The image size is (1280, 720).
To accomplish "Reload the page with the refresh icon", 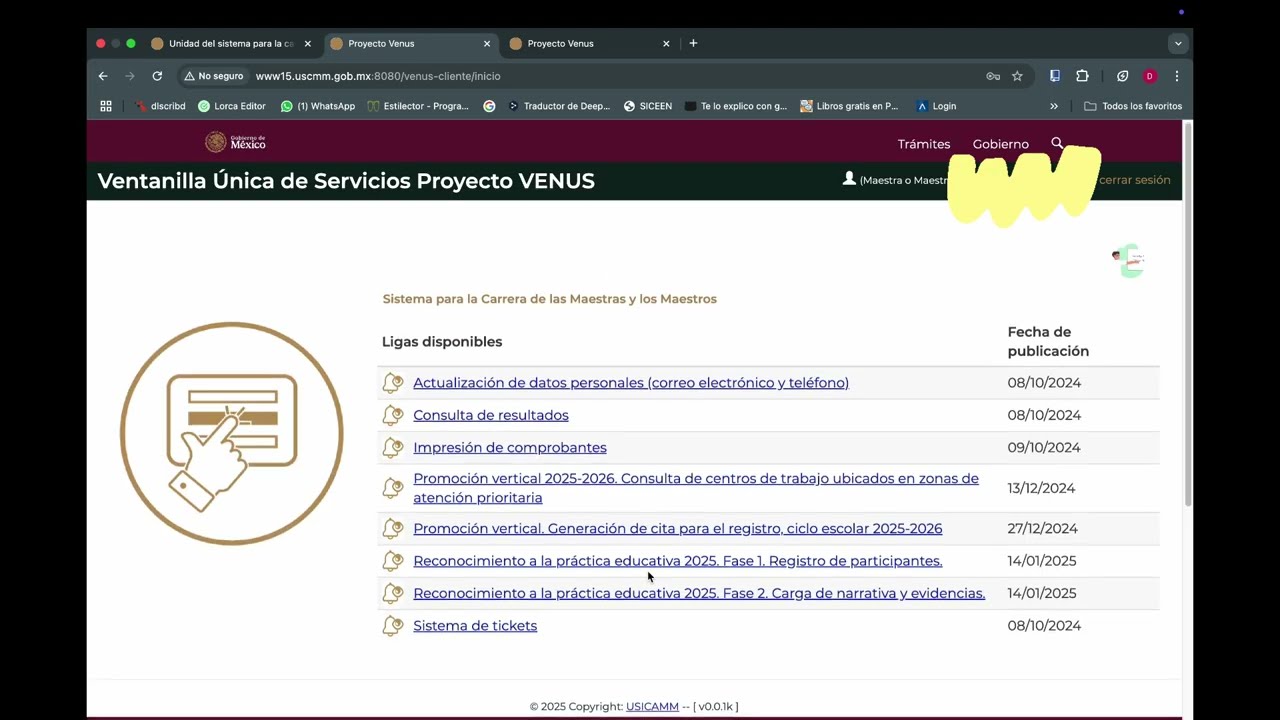I will (157, 76).
